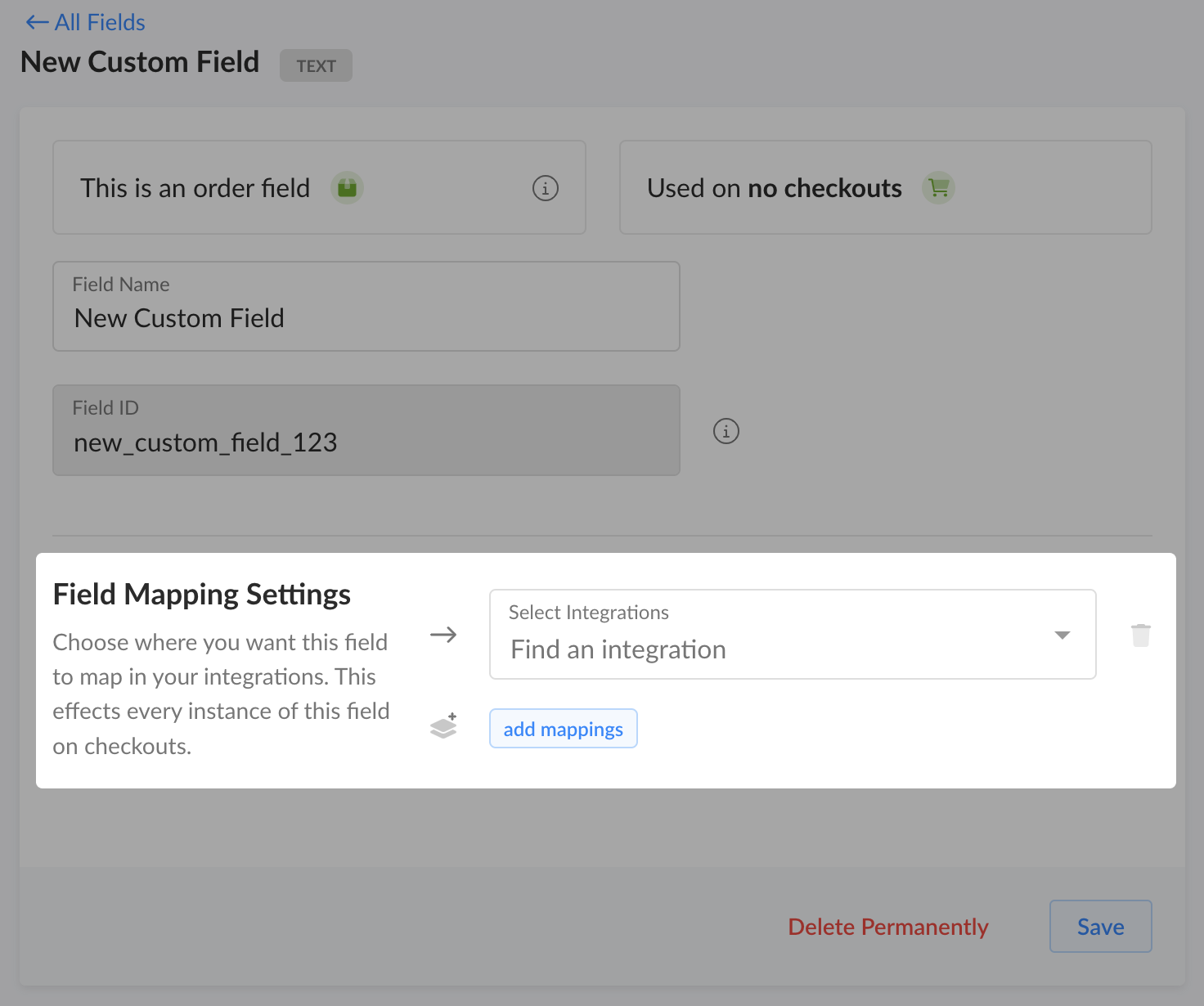Click the Field ID input box
Viewport: 1204px width, 1006px height.
coord(366,430)
